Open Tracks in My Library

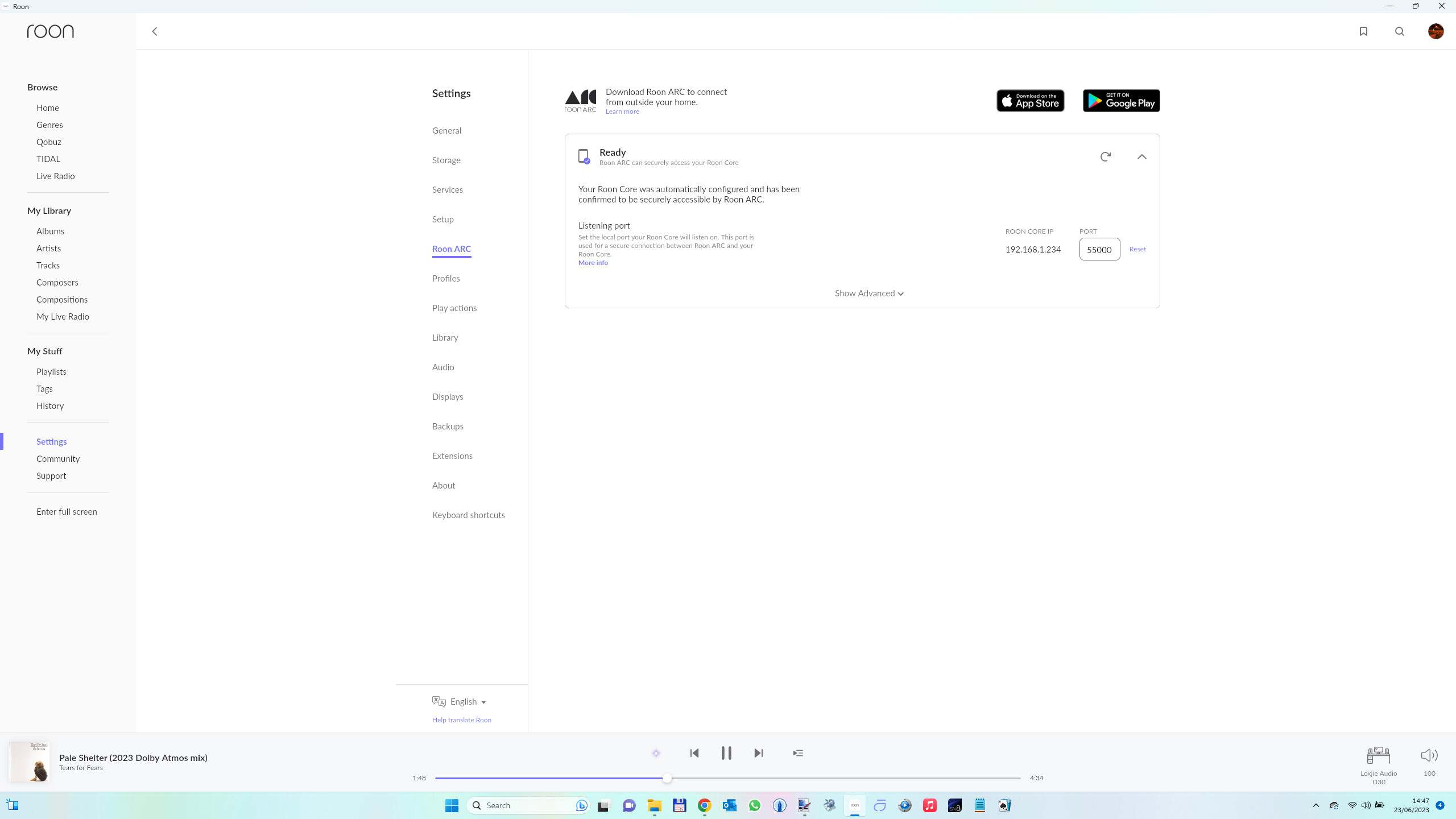pyautogui.click(x=48, y=266)
